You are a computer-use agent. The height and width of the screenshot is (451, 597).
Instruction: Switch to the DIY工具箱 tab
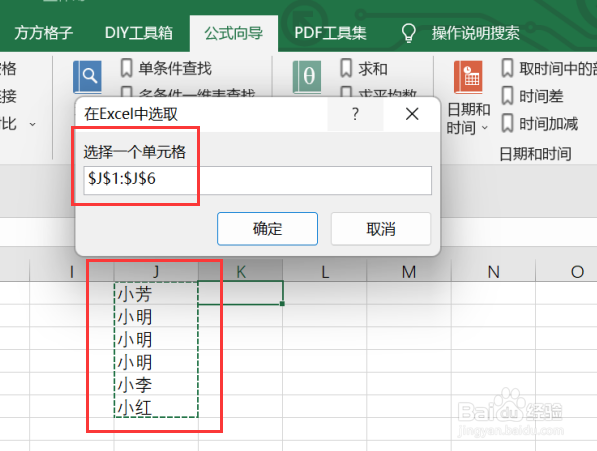coord(139,33)
